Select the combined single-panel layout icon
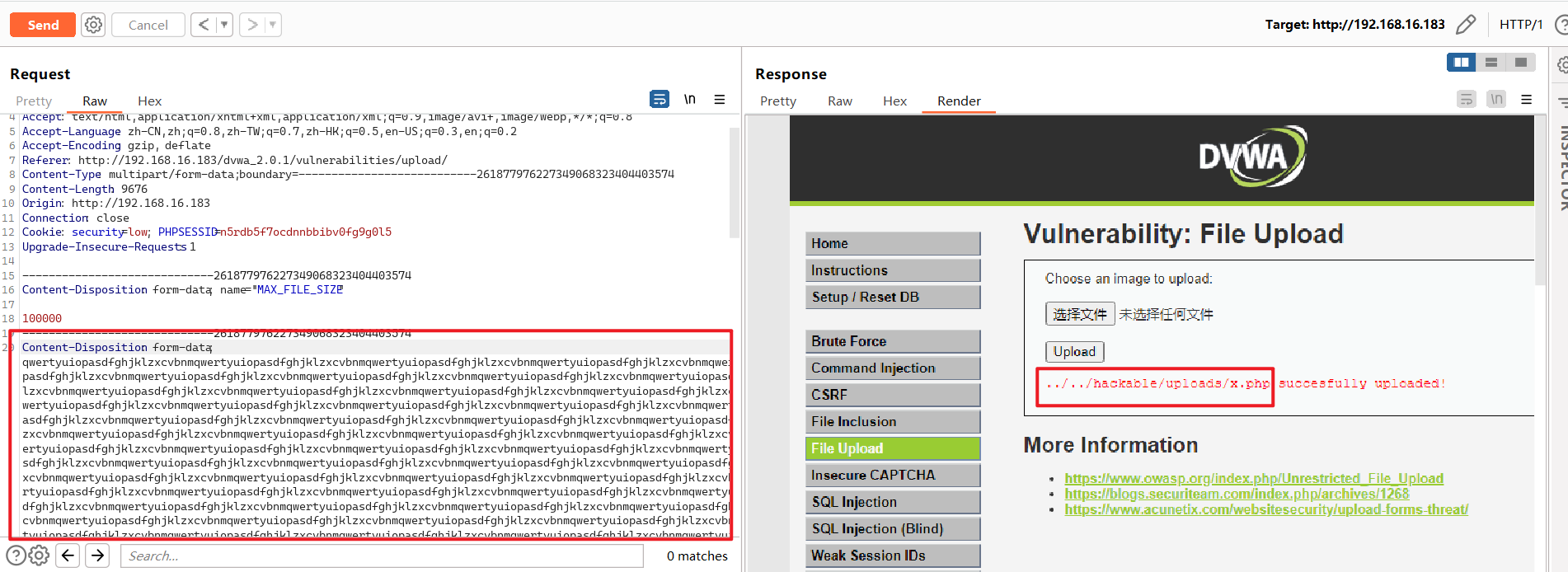This screenshot has height=572, width=1568. click(x=1521, y=62)
